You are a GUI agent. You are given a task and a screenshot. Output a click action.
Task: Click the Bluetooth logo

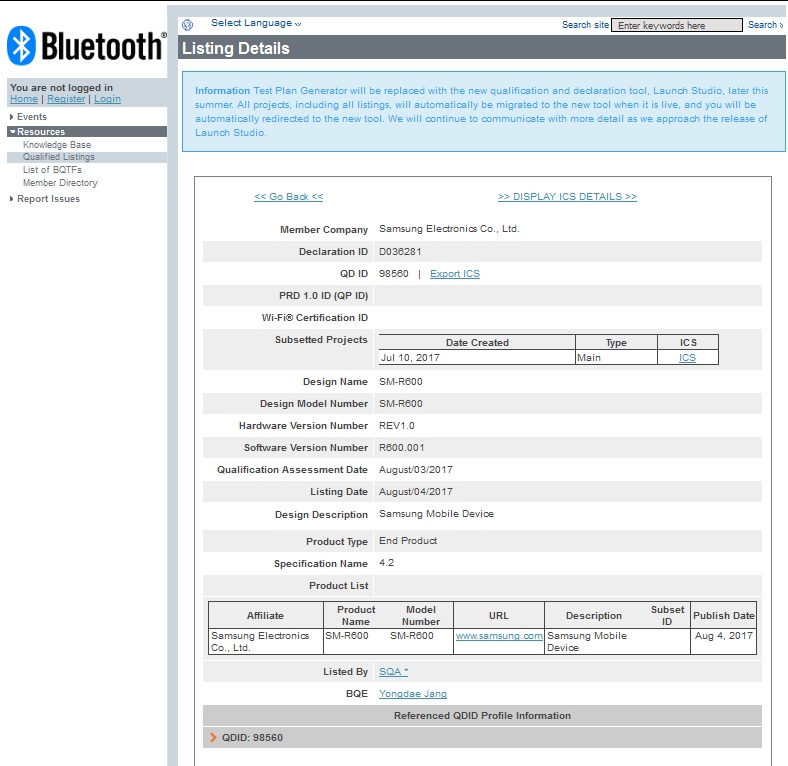tap(86, 46)
